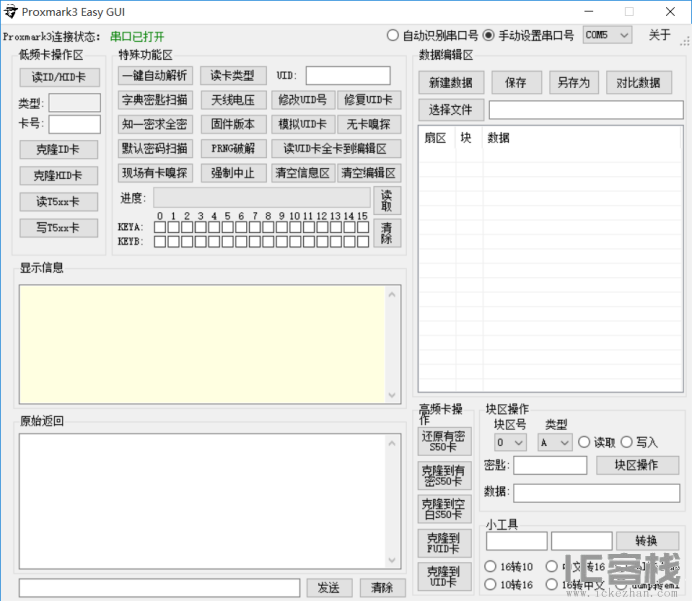The width and height of the screenshot is (693, 602).
Task: Start 一键自动解析 auto analysis
Action: 155,76
